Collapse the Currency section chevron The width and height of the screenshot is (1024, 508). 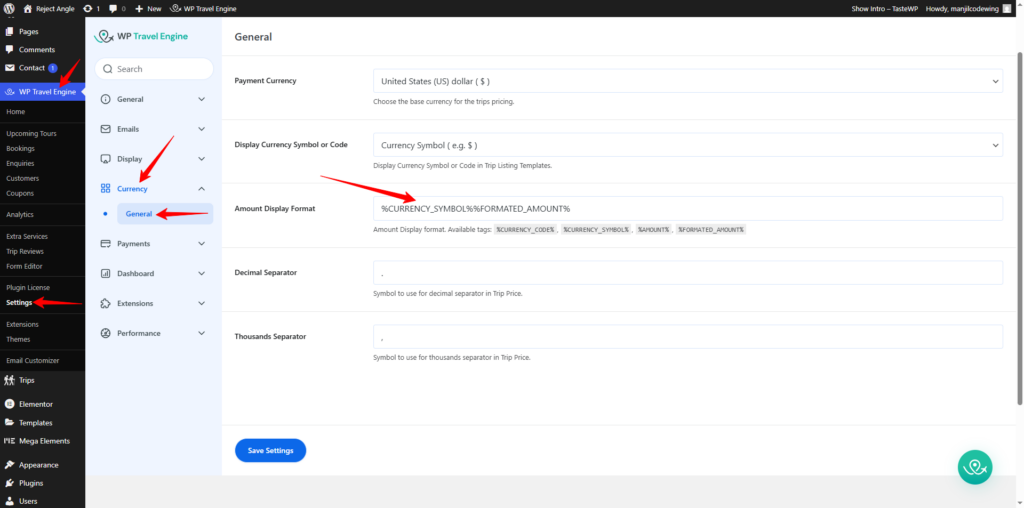point(202,189)
